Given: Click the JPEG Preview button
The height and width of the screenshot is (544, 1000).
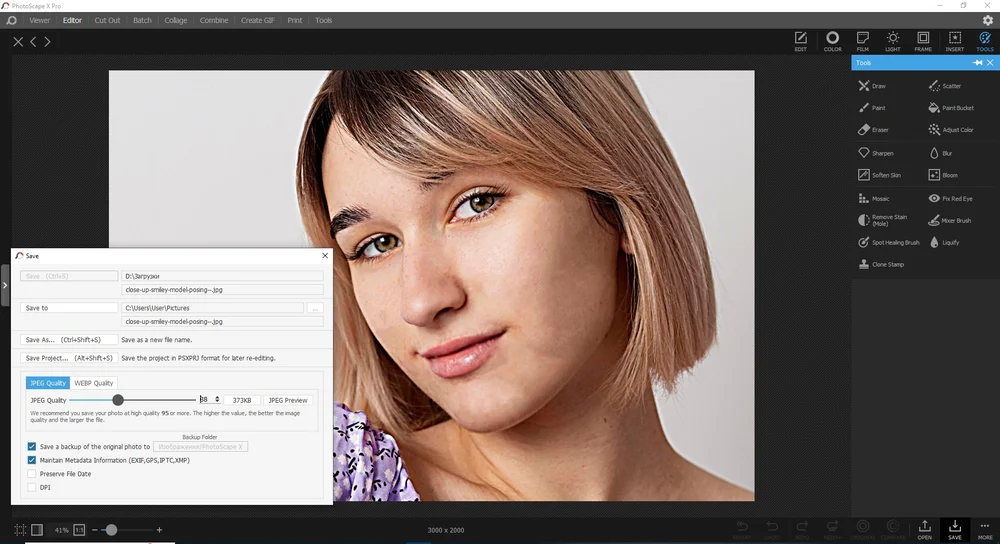Looking at the screenshot, I should pyautogui.click(x=288, y=400).
